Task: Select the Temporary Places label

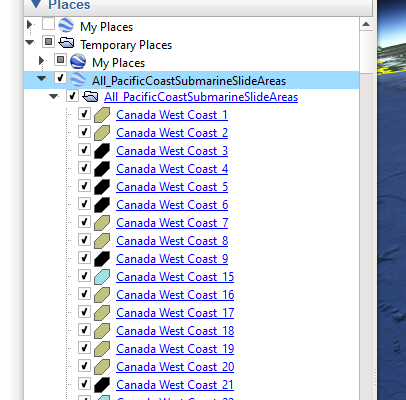Action: [x=126, y=45]
